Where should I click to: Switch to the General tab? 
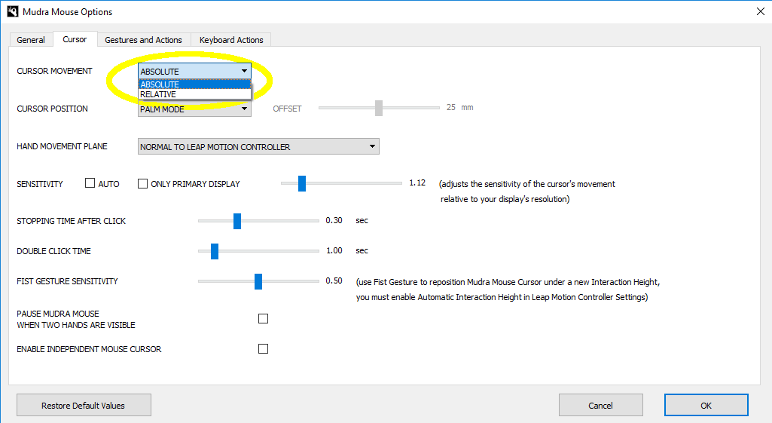point(31,40)
